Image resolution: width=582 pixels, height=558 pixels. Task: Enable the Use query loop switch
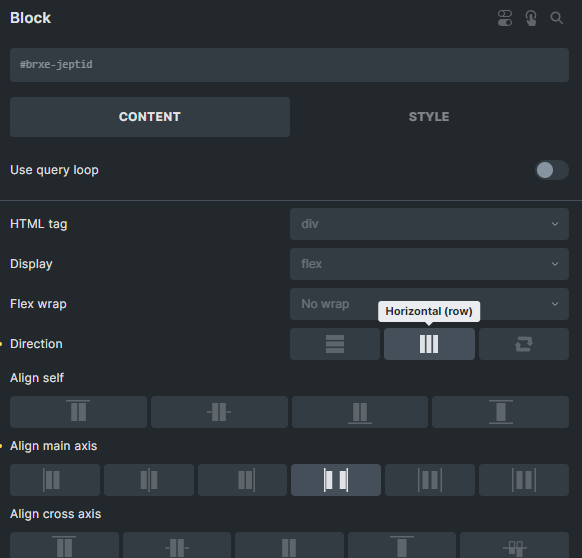pos(552,170)
